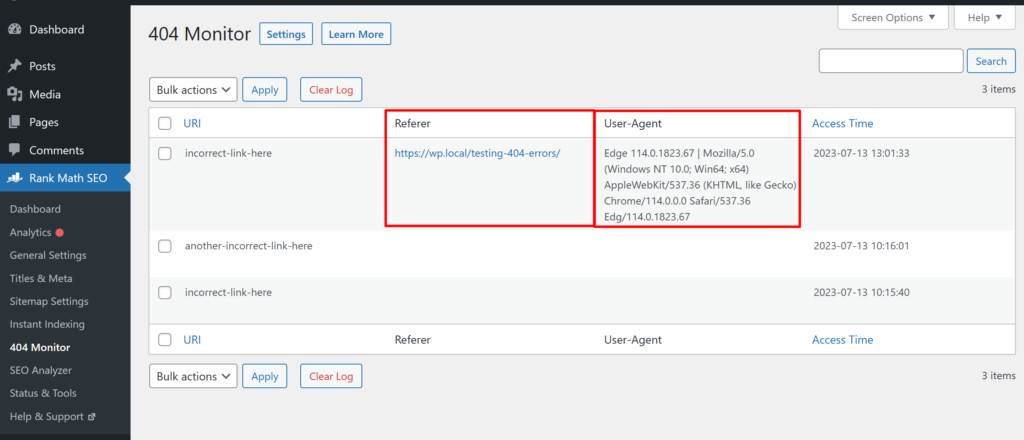Open Instant Indexing submenu item
This screenshot has width=1024, height=440.
(47, 324)
